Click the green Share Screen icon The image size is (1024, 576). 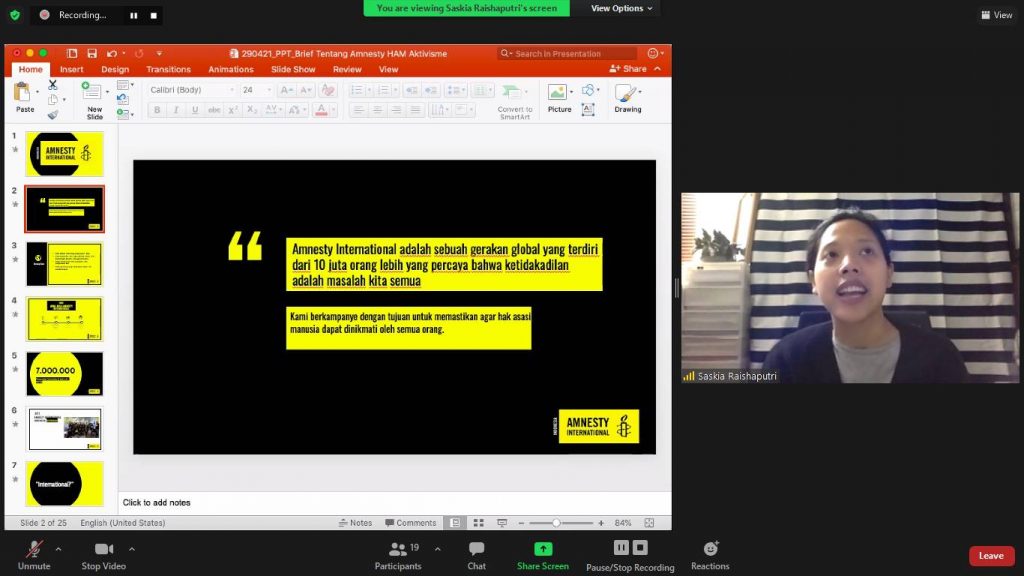(543, 549)
